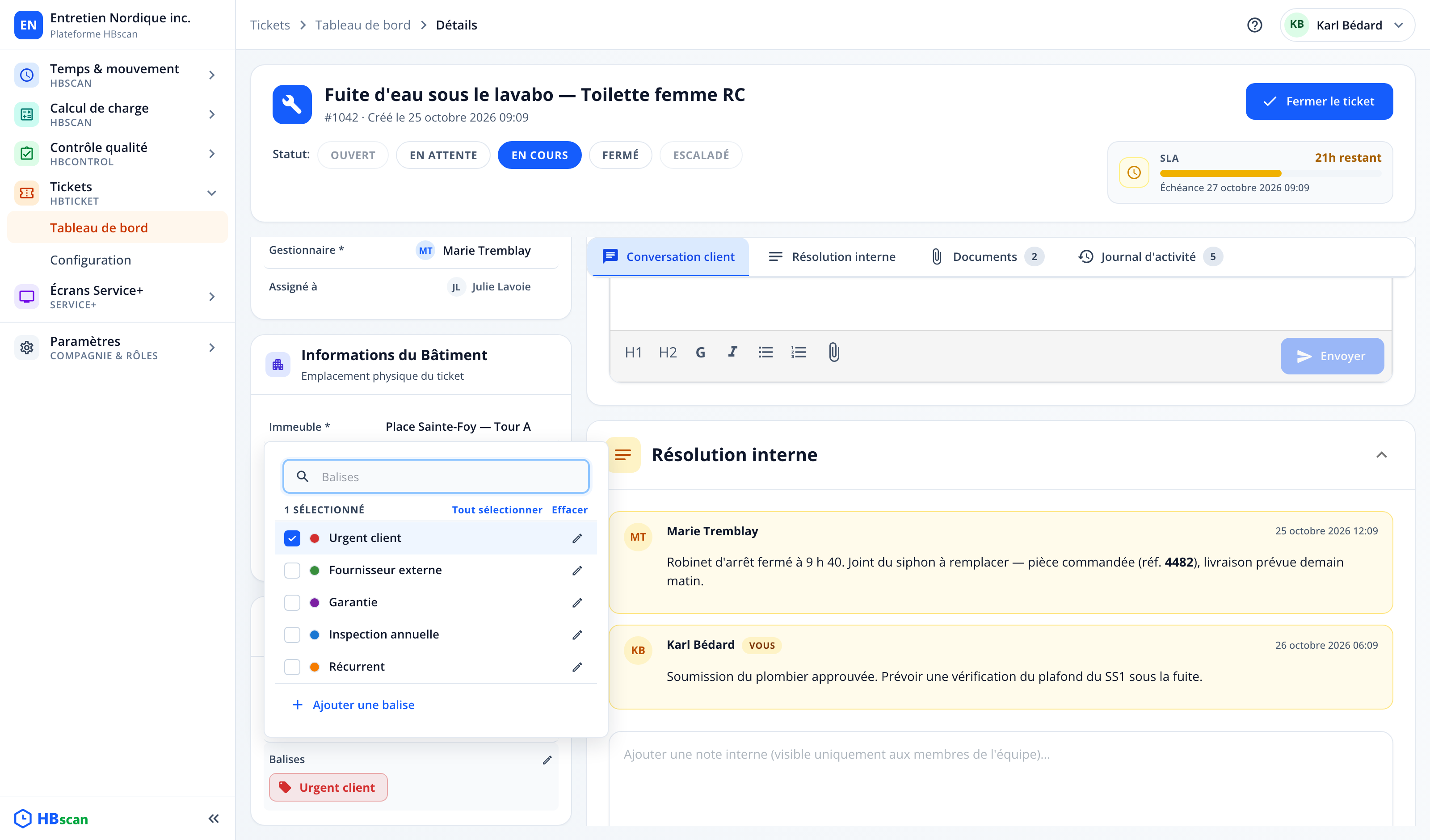Toggle bold (G) formatting

700,353
